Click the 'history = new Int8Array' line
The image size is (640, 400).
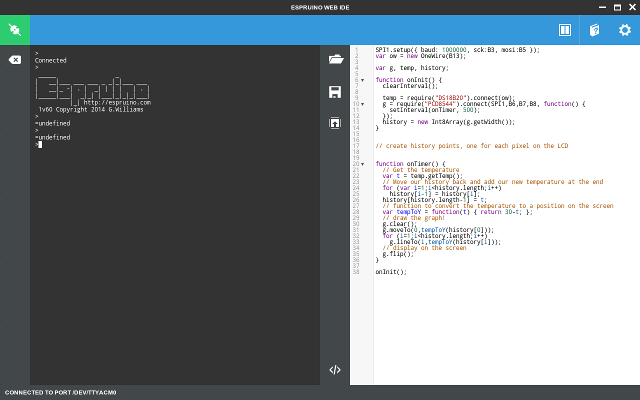[449, 122]
